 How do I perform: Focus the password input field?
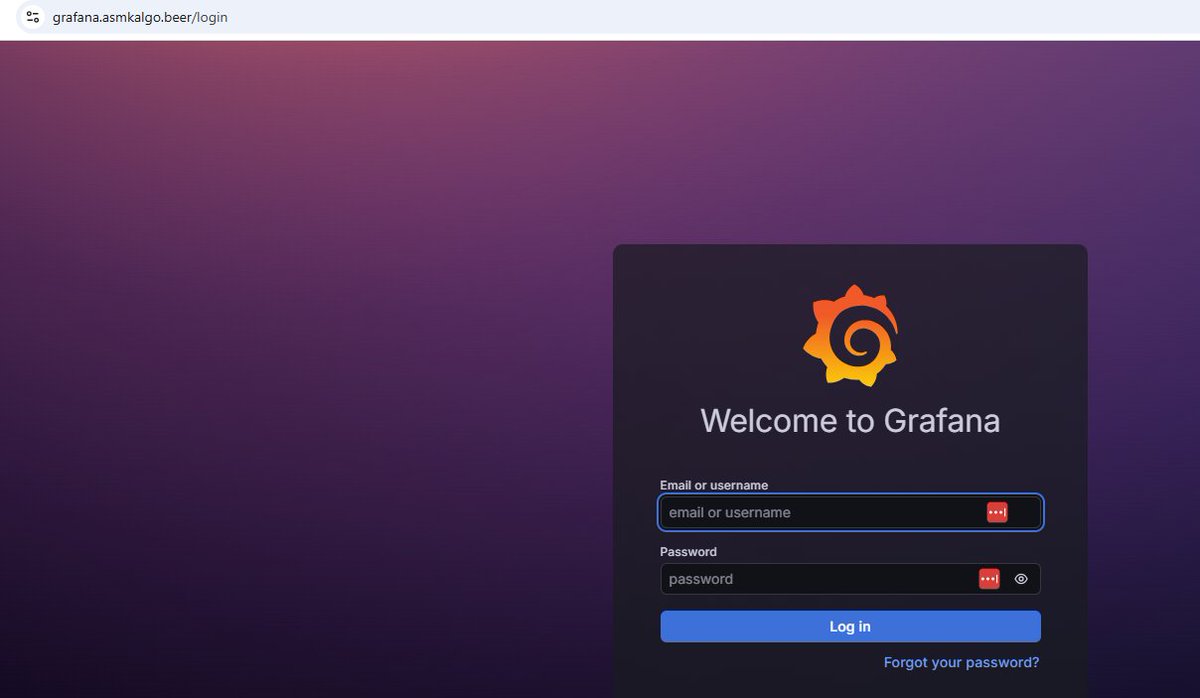click(x=850, y=579)
